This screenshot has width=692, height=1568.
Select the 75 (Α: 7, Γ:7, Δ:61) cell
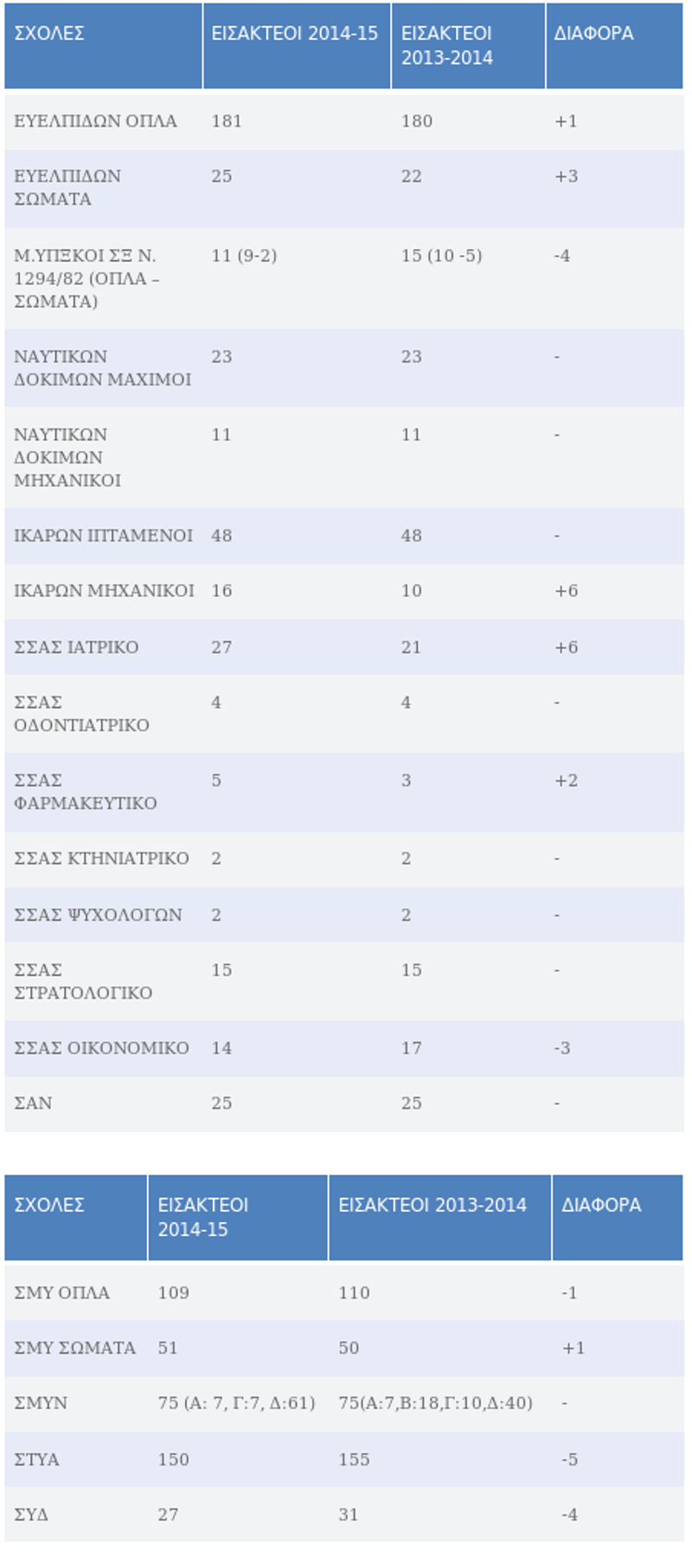[x=238, y=1404]
